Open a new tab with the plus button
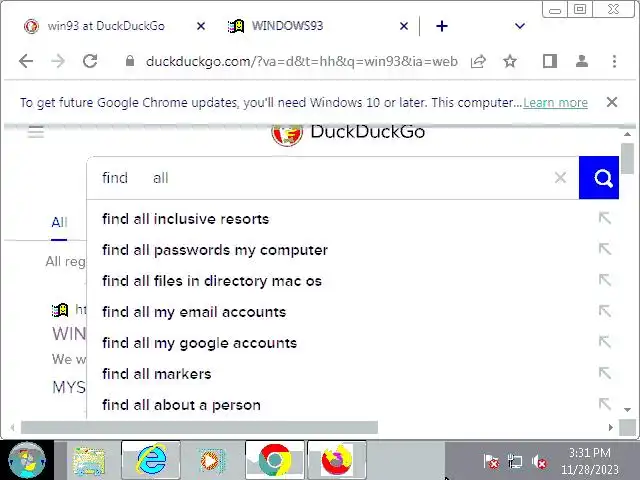 (x=442, y=27)
